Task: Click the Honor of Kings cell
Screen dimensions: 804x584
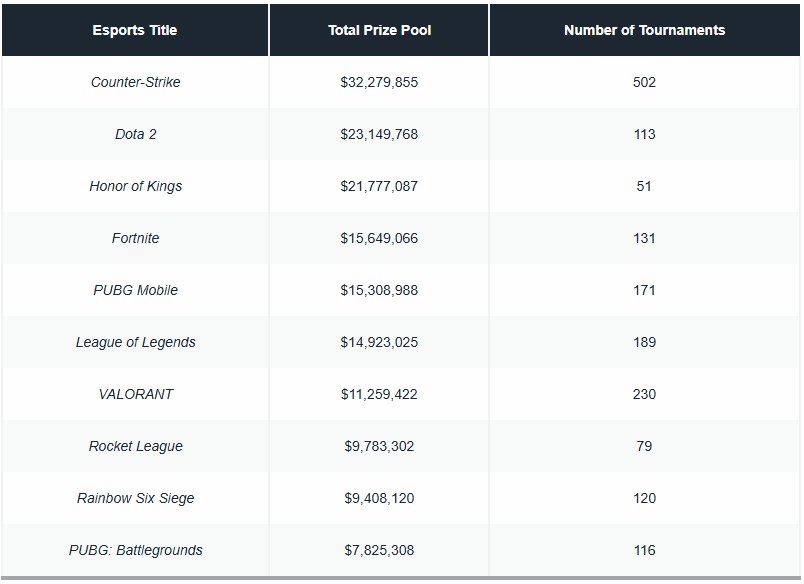Action: [135, 186]
